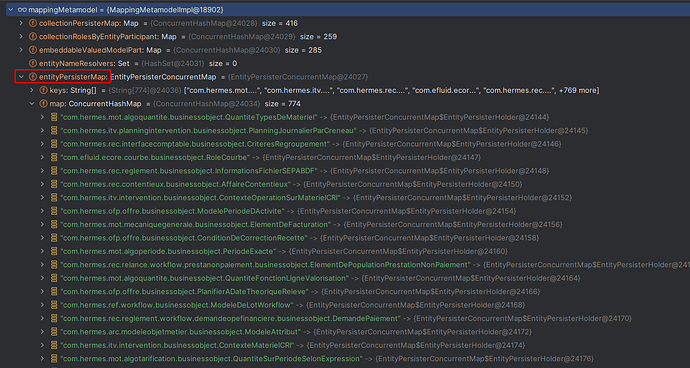The height and width of the screenshot is (368, 690).
Task: Click the EntityPersisterConcurrentMap@24027 value
Action: click(x=297, y=77)
